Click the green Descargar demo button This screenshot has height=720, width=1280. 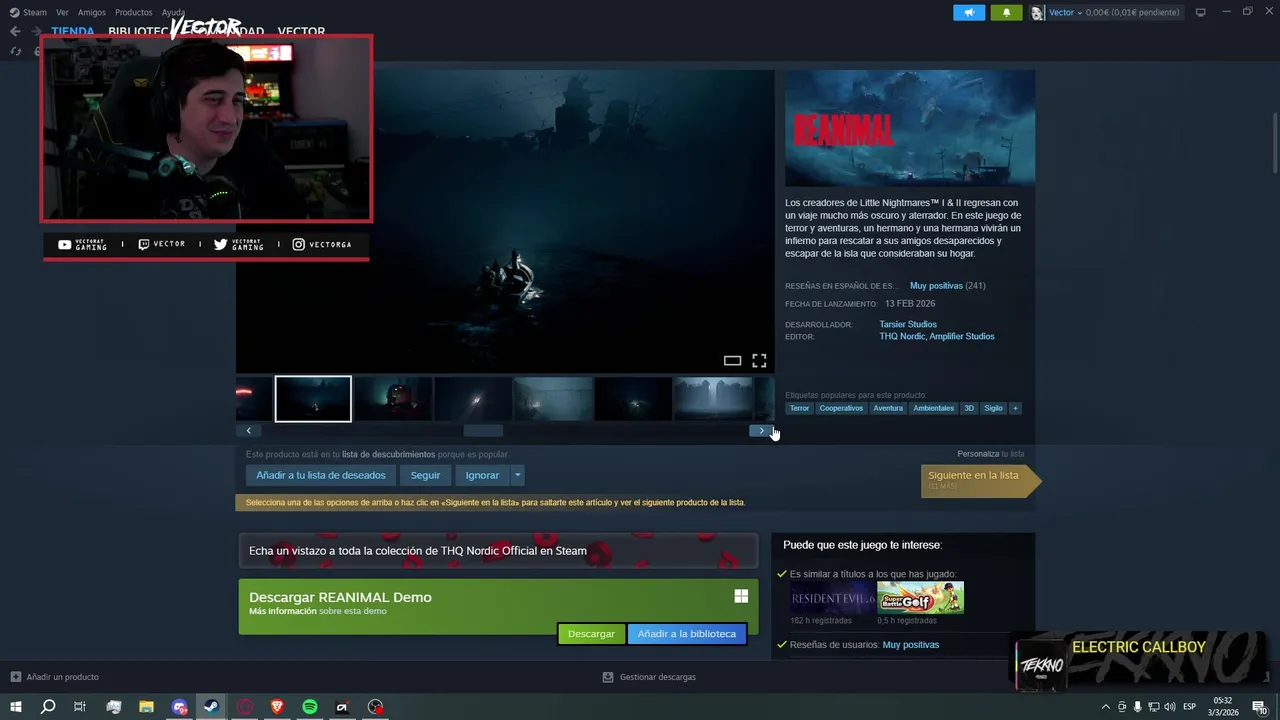591,633
